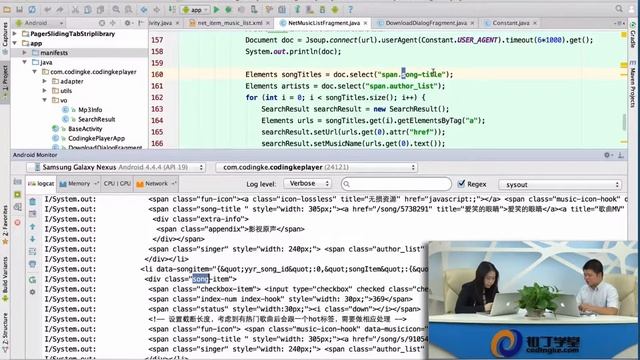Open the Help question mark icon
640x360 pixels.
tap(350, 9)
